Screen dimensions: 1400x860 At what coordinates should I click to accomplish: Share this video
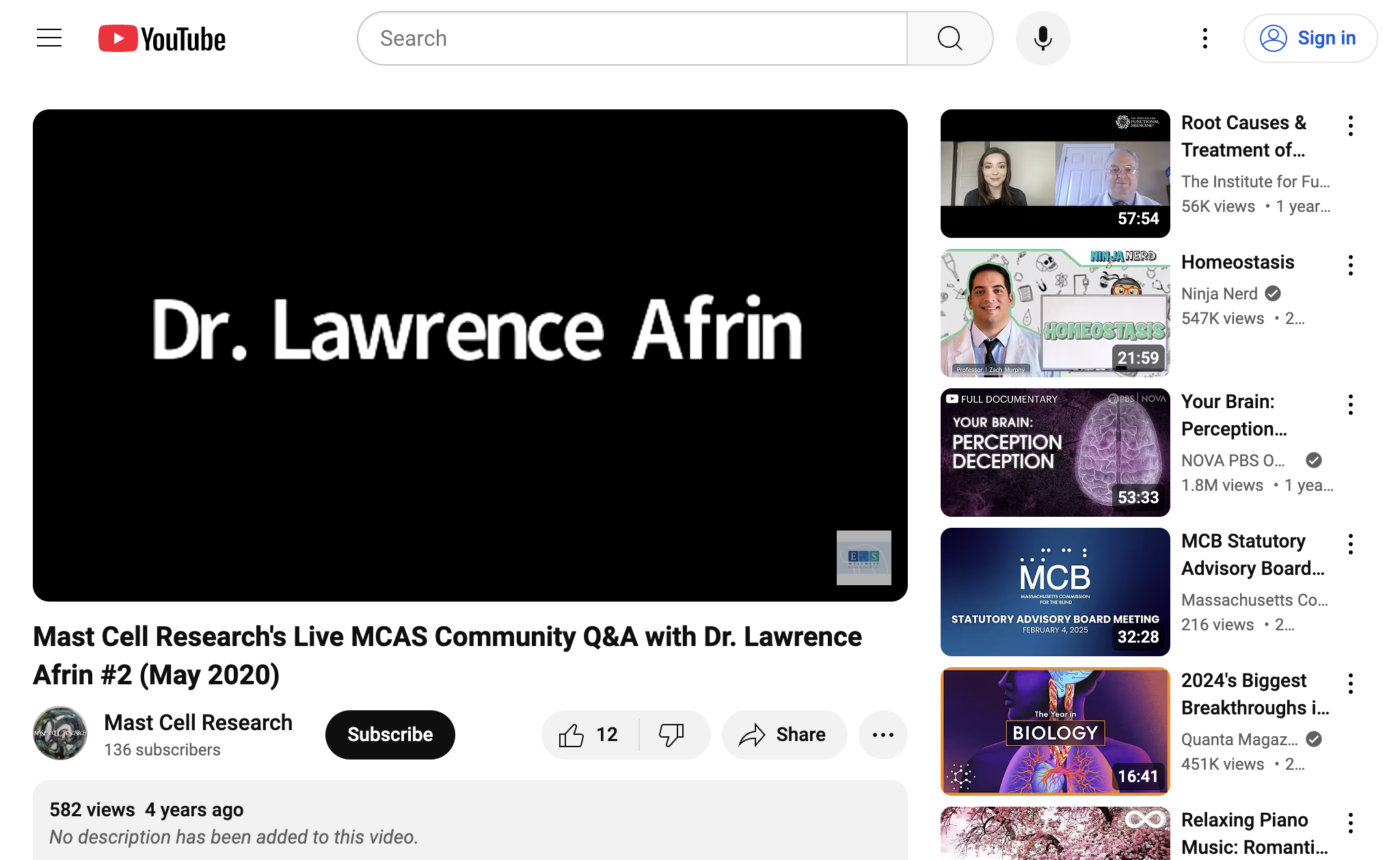(784, 735)
